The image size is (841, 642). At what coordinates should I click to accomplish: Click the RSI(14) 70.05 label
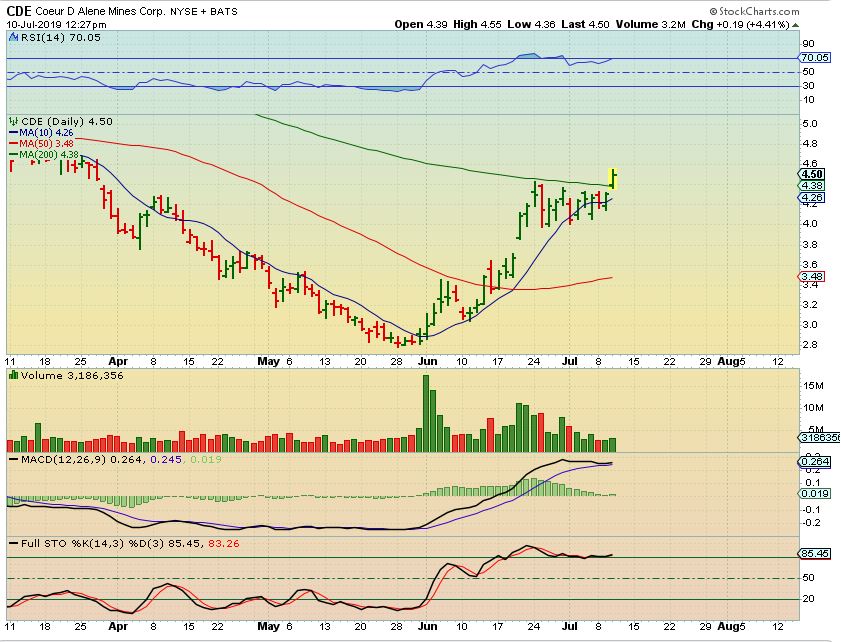(x=61, y=38)
